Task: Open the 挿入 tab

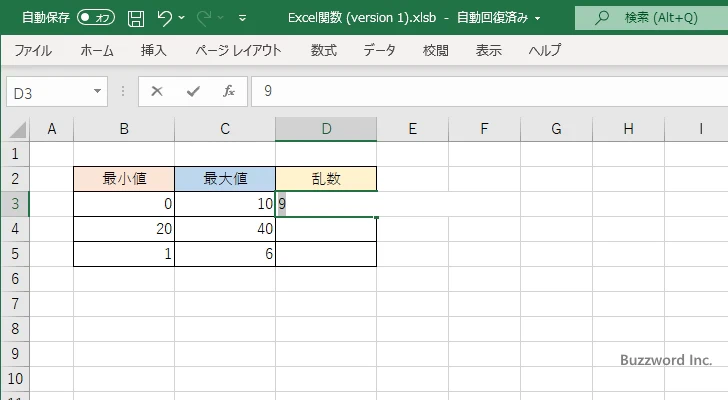Action: pyautogui.click(x=154, y=50)
